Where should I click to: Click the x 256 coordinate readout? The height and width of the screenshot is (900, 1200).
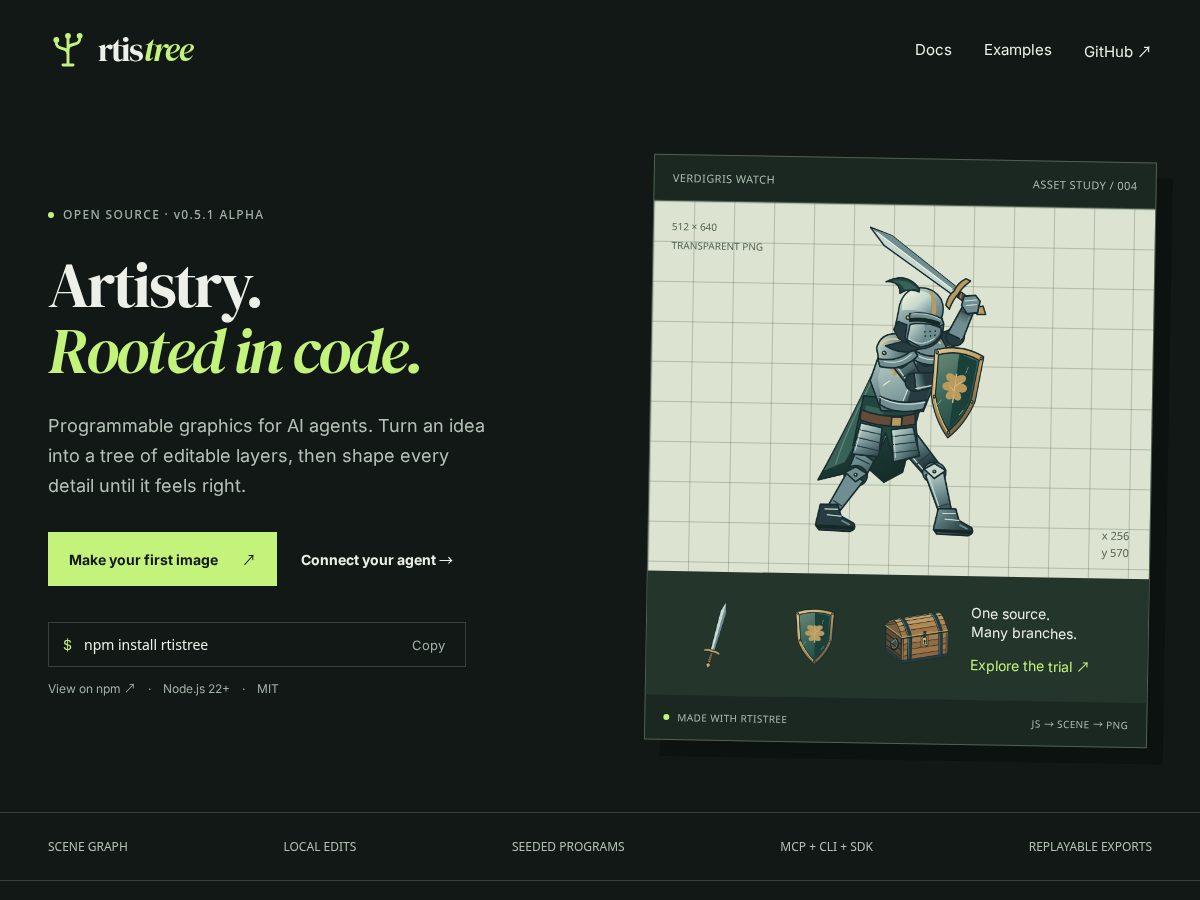pos(1115,536)
